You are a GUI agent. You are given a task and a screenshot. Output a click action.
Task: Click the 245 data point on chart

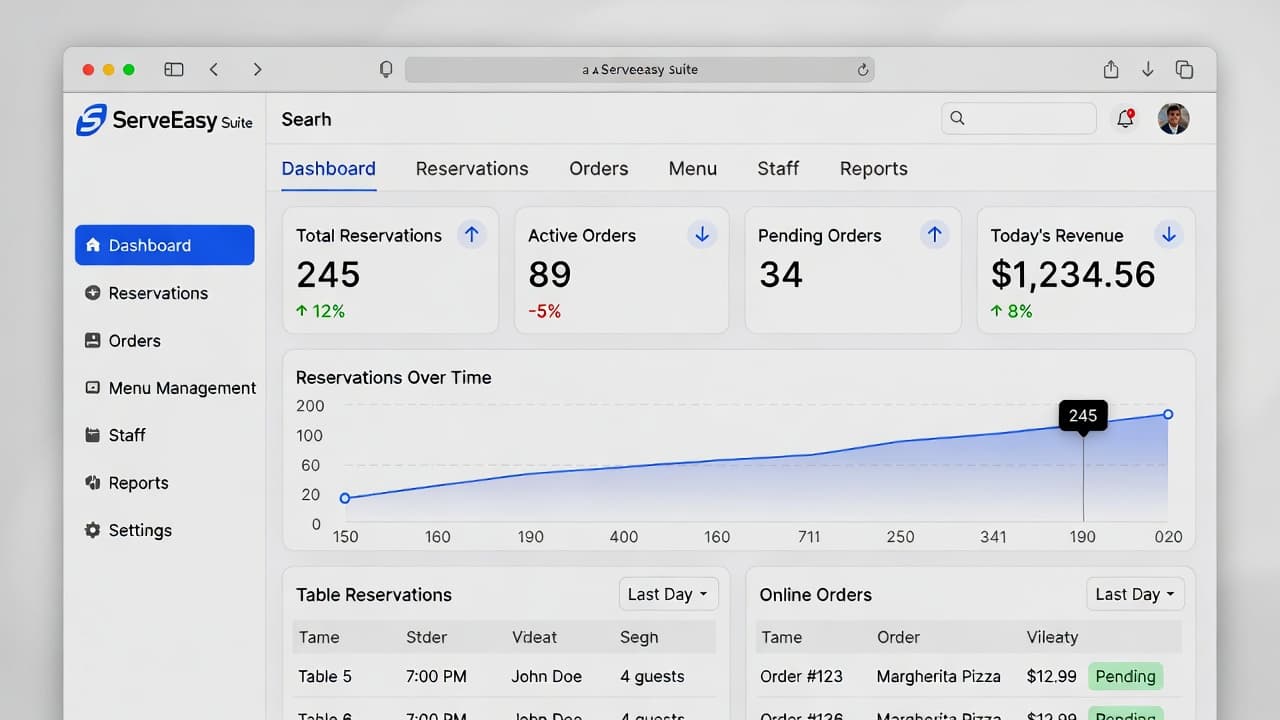tap(1083, 425)
